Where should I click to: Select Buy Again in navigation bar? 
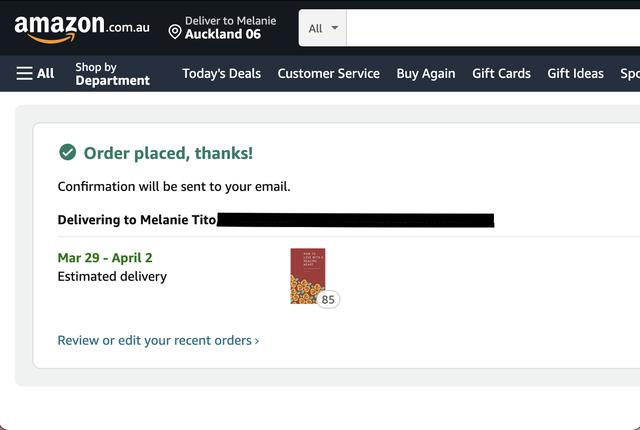tap(425, 73)
